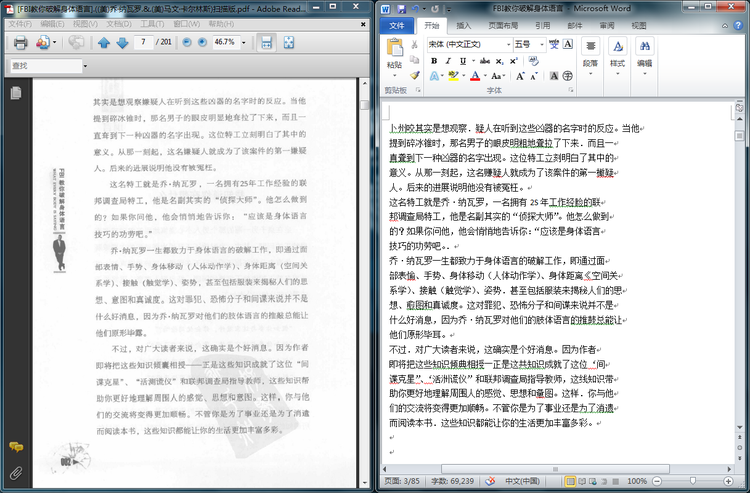
Task: Click the print icon in Adobe Reader
Action: pos(20,43)
